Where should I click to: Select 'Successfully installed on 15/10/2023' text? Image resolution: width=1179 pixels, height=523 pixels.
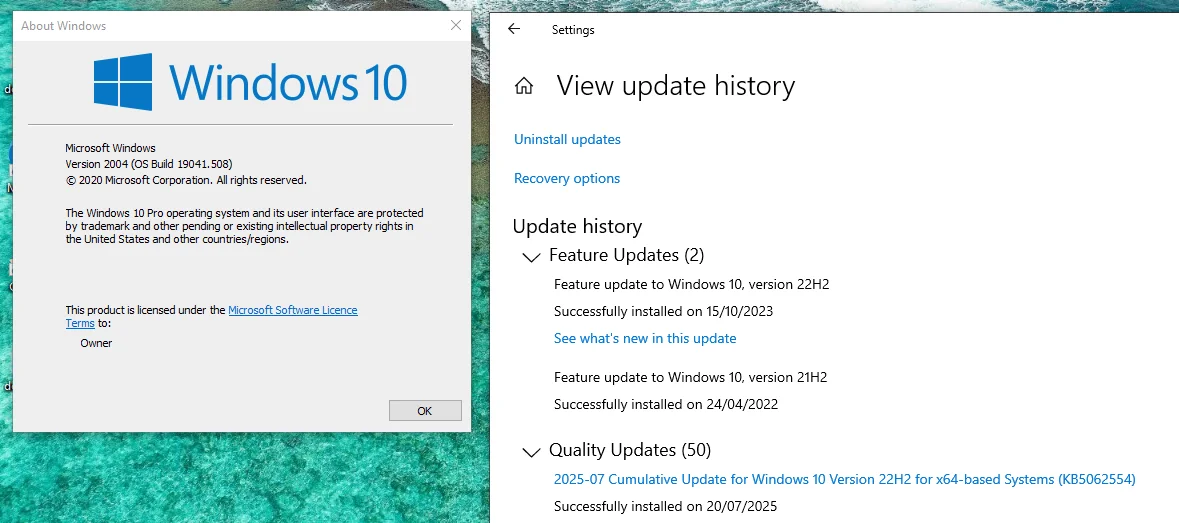point(663,311)
